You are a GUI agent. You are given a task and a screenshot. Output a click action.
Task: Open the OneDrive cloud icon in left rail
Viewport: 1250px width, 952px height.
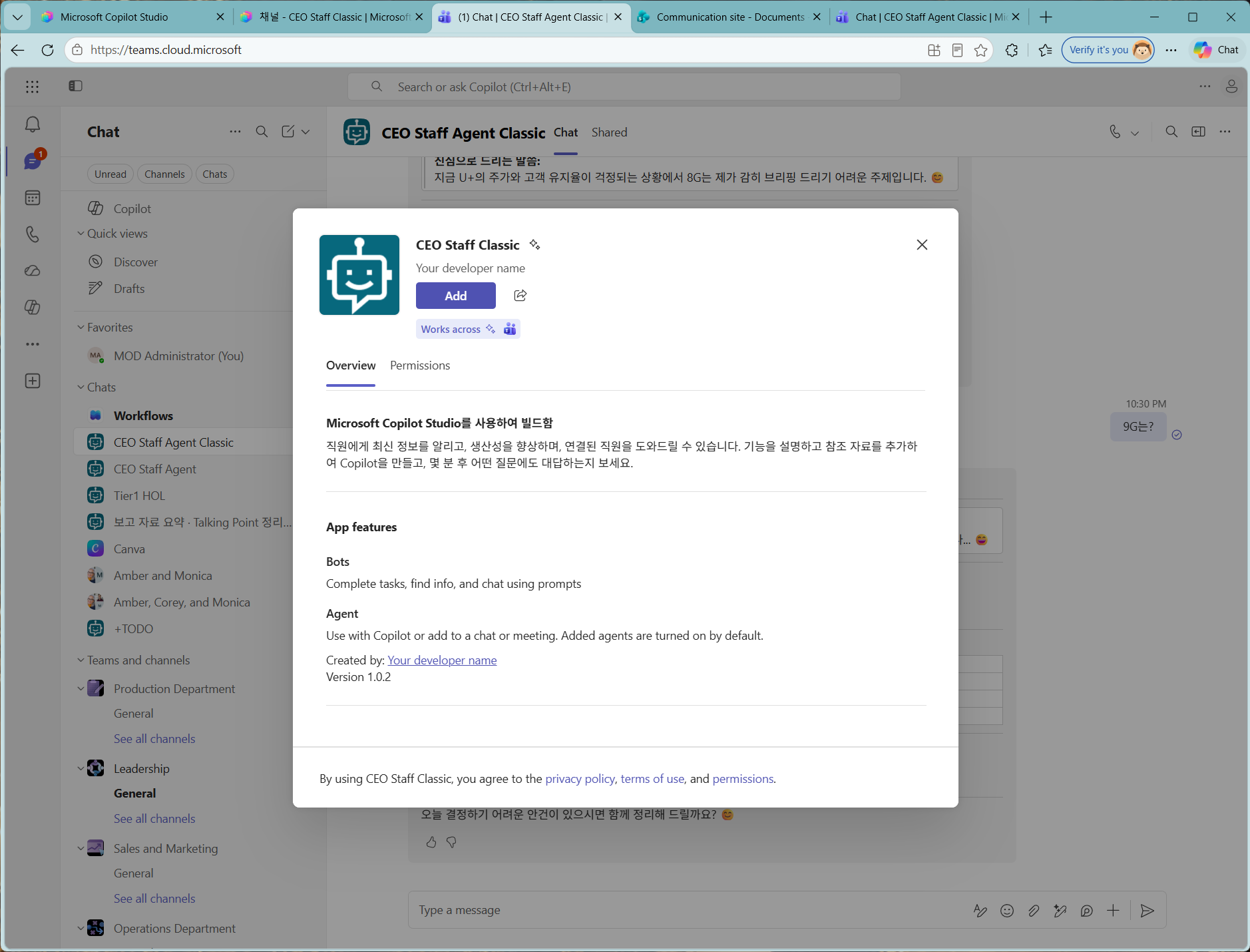33,271
